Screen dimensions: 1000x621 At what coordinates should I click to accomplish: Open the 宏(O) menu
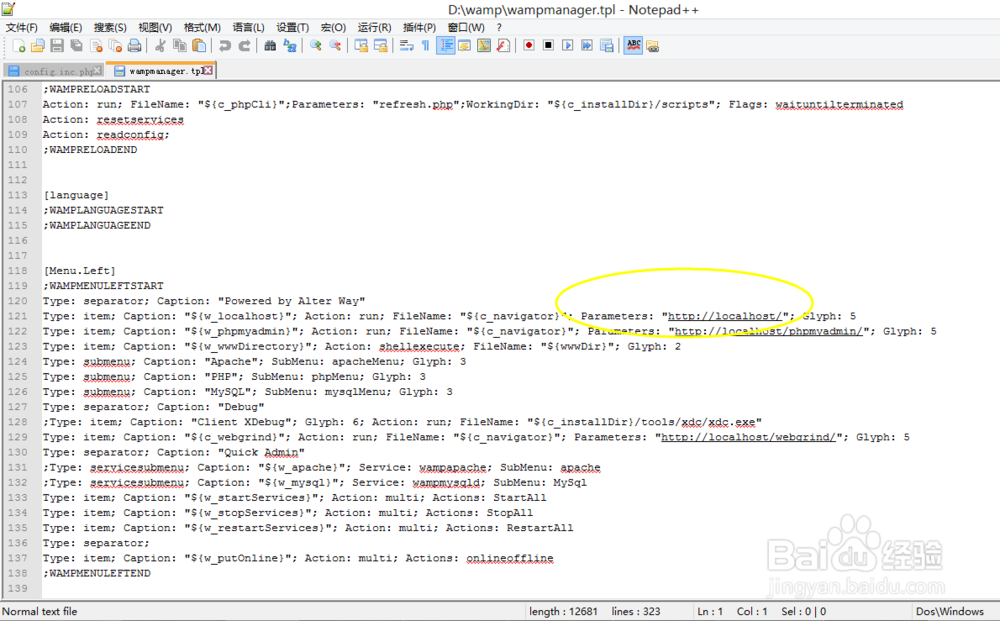tap(333, 27)
